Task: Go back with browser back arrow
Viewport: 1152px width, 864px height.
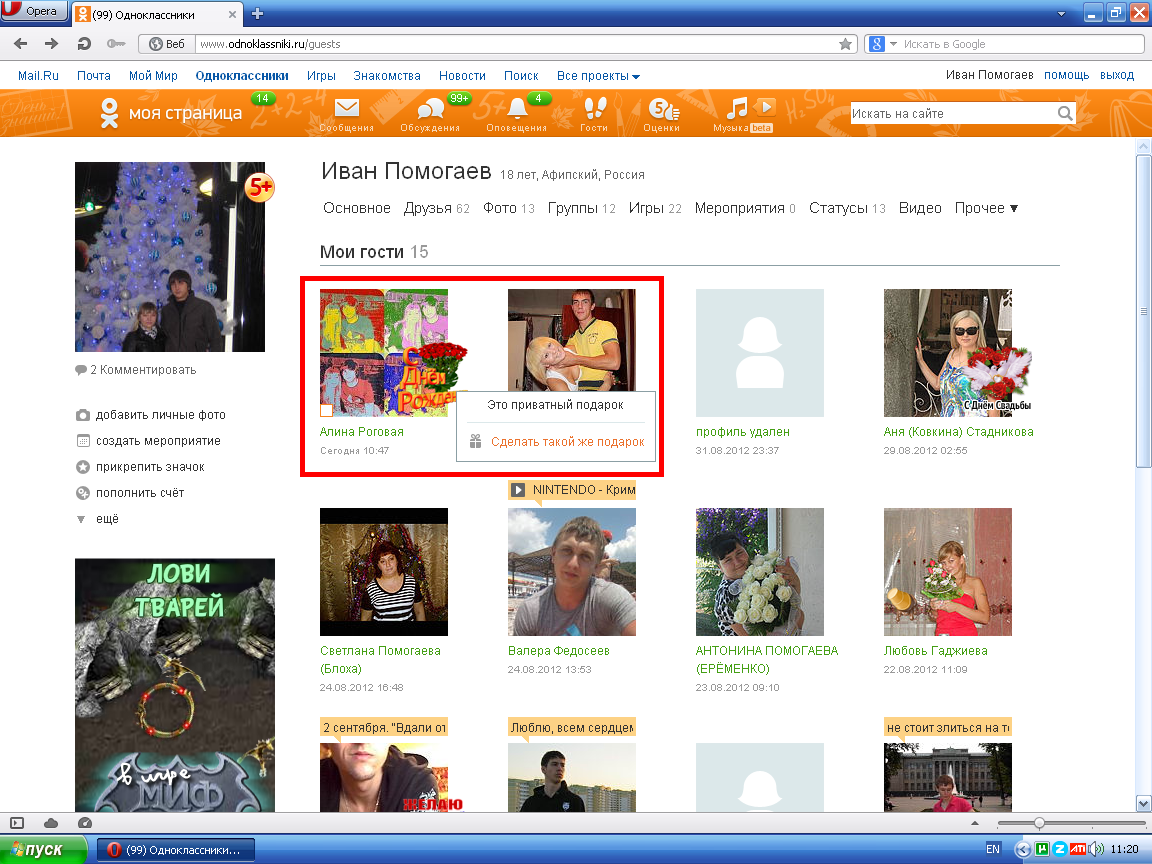Action: pos(21,44)
